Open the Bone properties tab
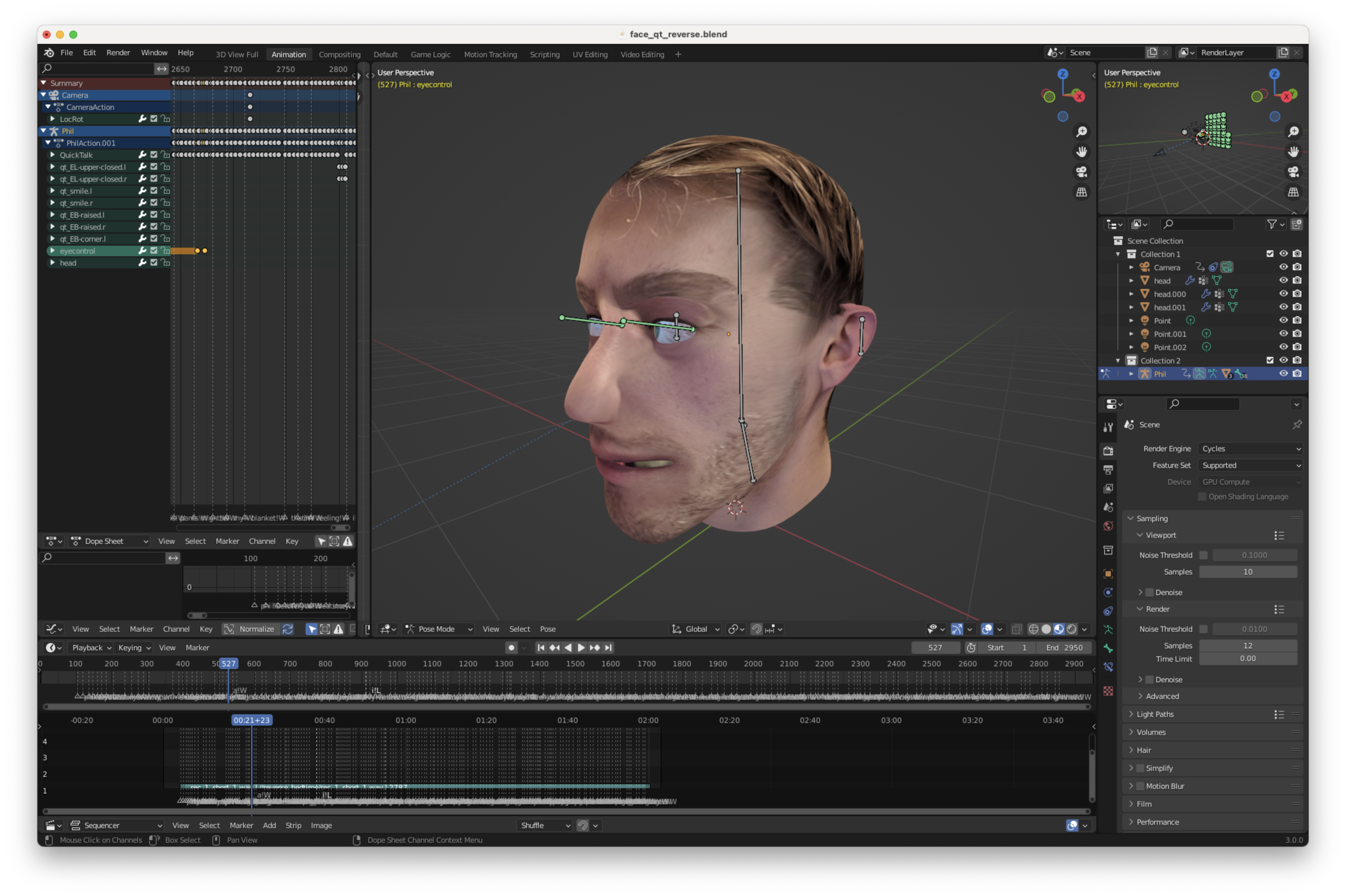 click(1108, 649)
